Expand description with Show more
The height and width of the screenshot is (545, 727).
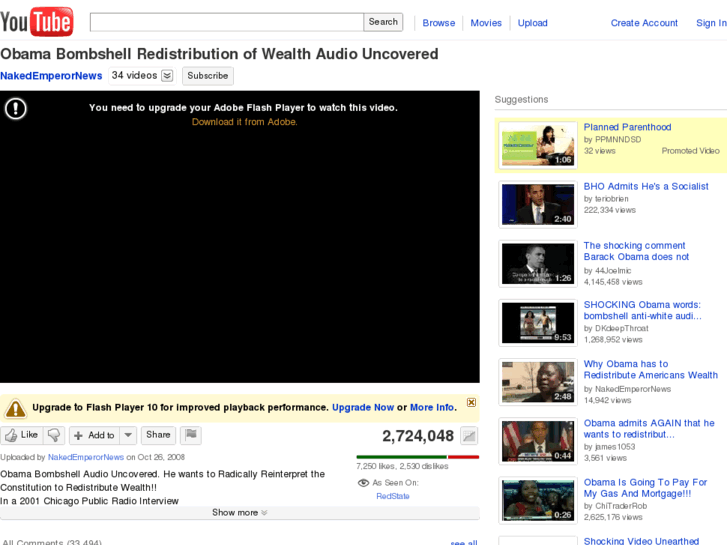click(240, 513)
